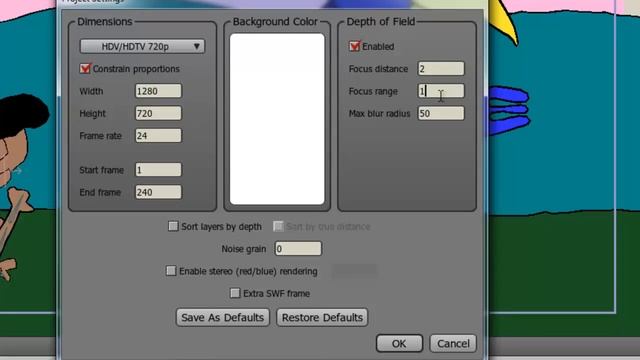Click the Max blur radius field
This screenshot has width=640, height=360.
pyautogui.click(x=441, y=113)
